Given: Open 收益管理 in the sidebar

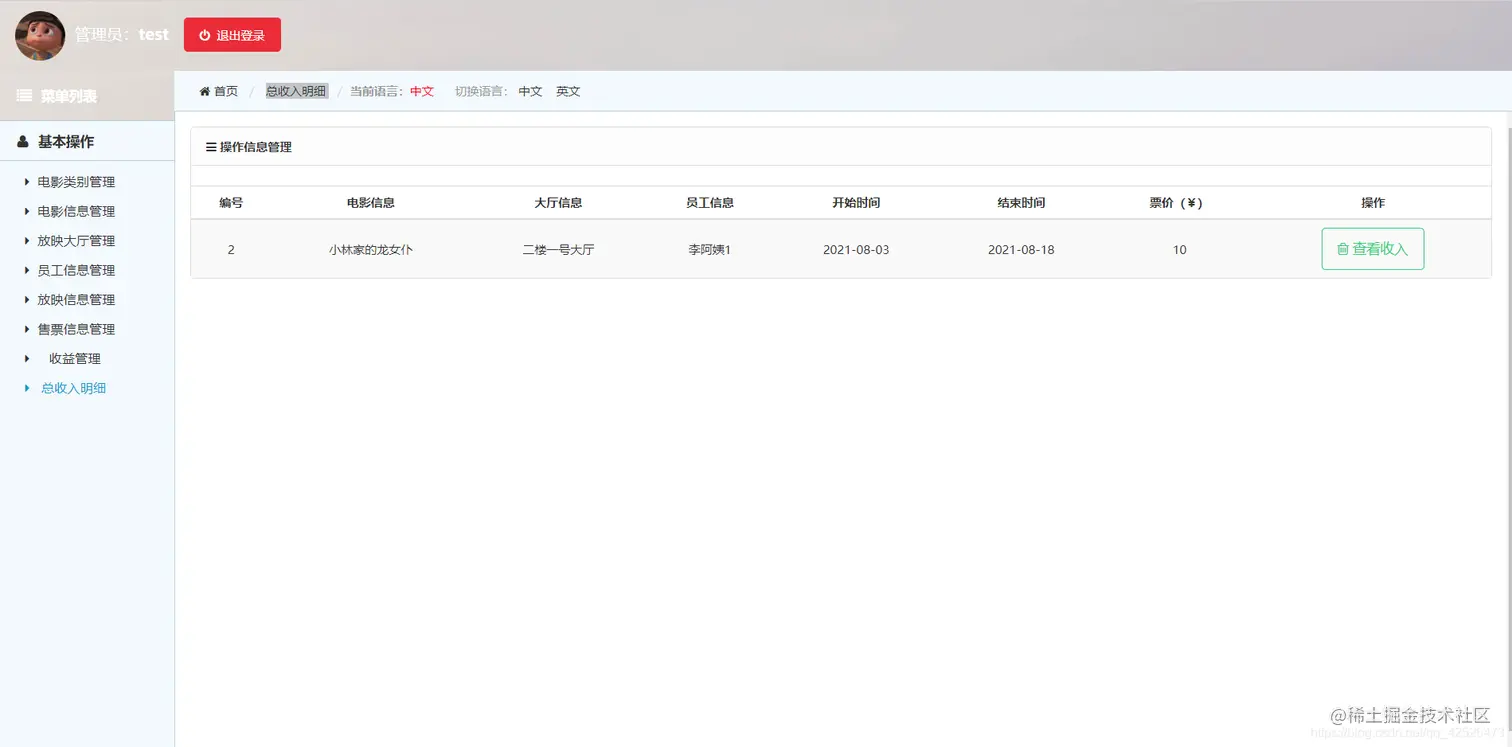Looking at the screenshot, I should tap(75, 359).
